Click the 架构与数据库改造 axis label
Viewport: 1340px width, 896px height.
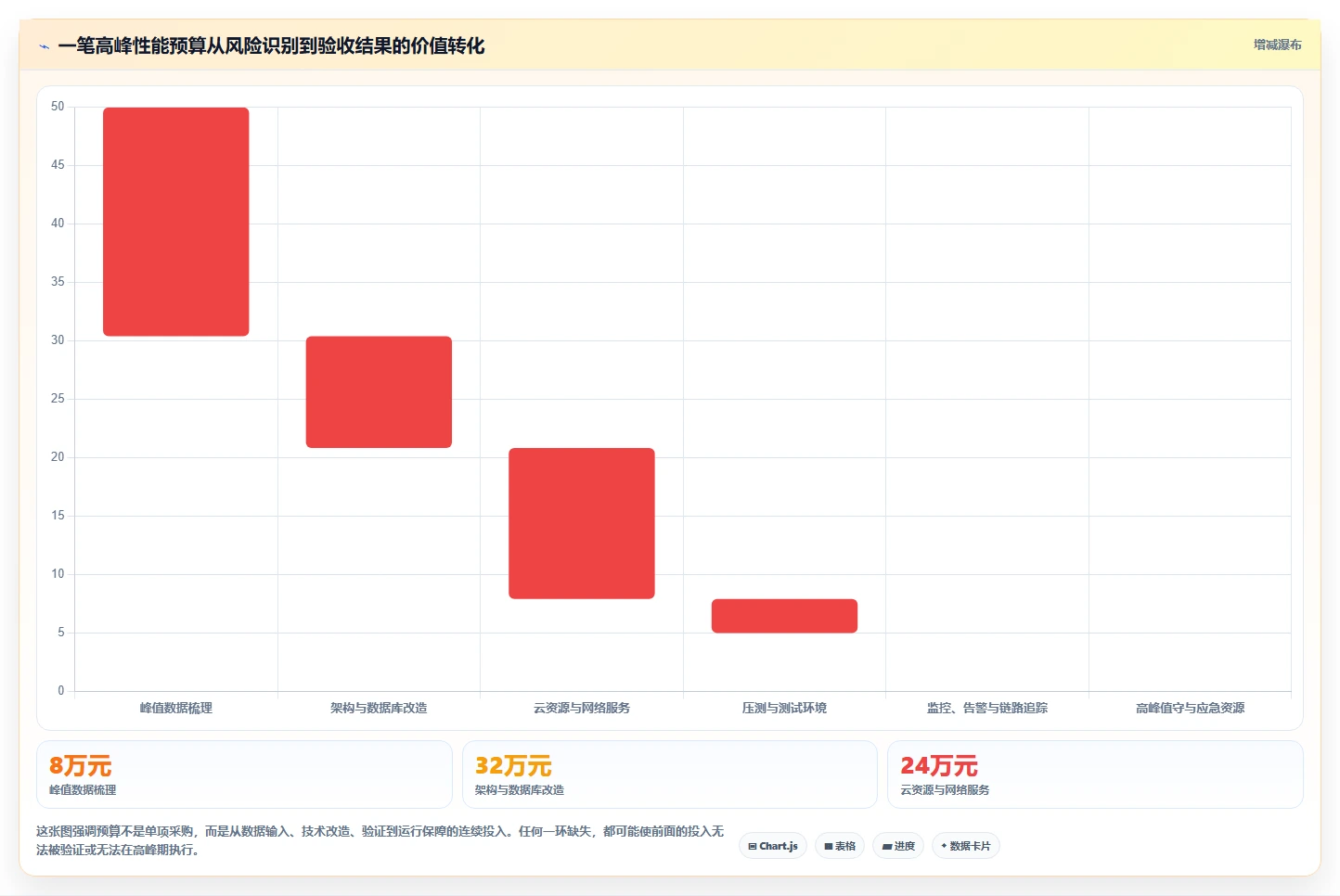tap(379, 708)
